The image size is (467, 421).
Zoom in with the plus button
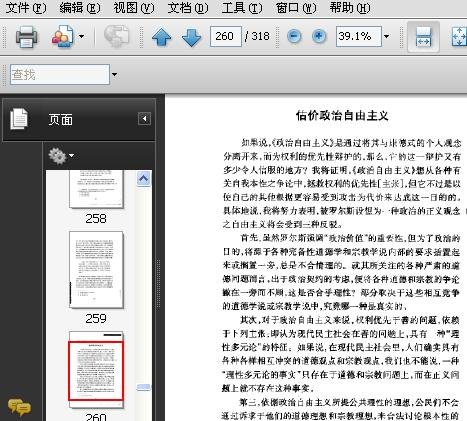pyautogui.click(x=319, y=36)
